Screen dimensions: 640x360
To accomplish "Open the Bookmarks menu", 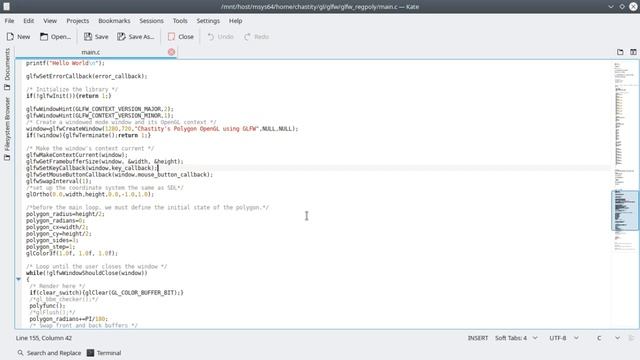I will [x=114, y=21].
